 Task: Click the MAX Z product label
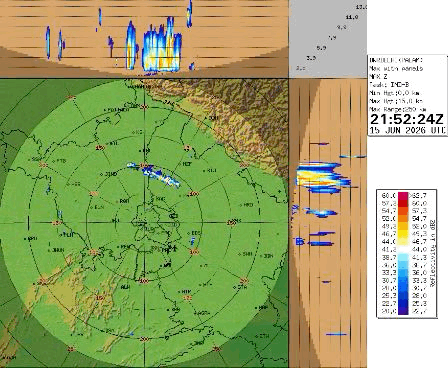[378, 77]
